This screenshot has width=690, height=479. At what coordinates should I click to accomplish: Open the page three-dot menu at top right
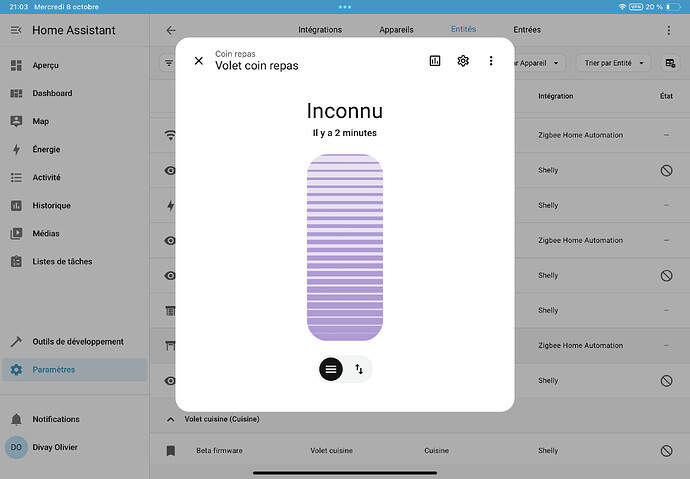[668, 30]
